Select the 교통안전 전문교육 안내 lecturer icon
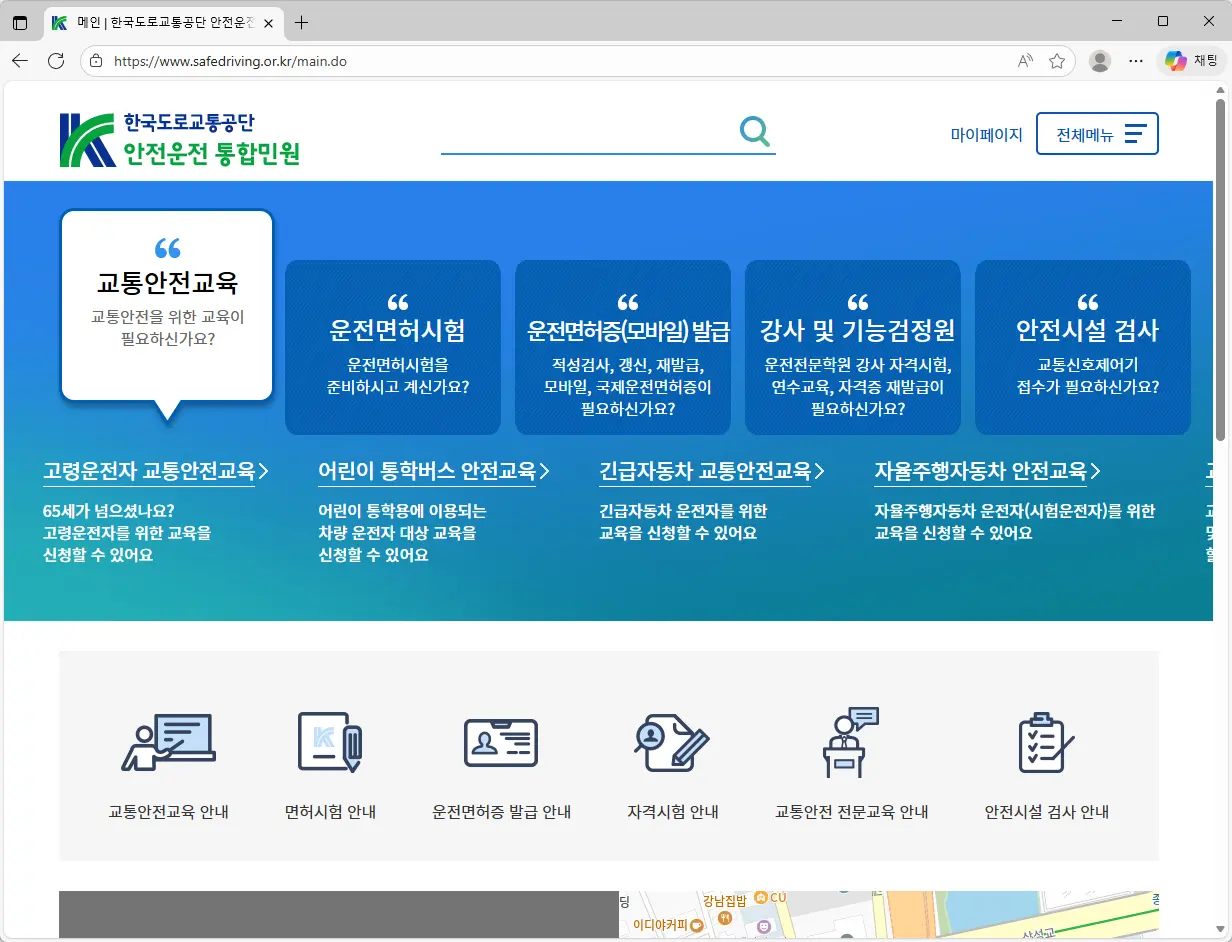 [851, 742]
